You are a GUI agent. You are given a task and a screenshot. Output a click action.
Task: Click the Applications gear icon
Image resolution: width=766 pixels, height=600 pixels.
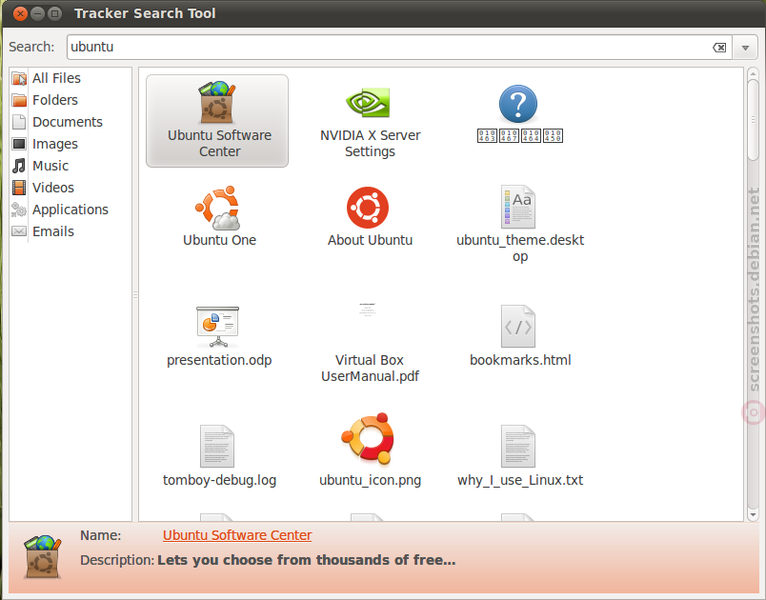pyautogui.click(x=19, y=209)
